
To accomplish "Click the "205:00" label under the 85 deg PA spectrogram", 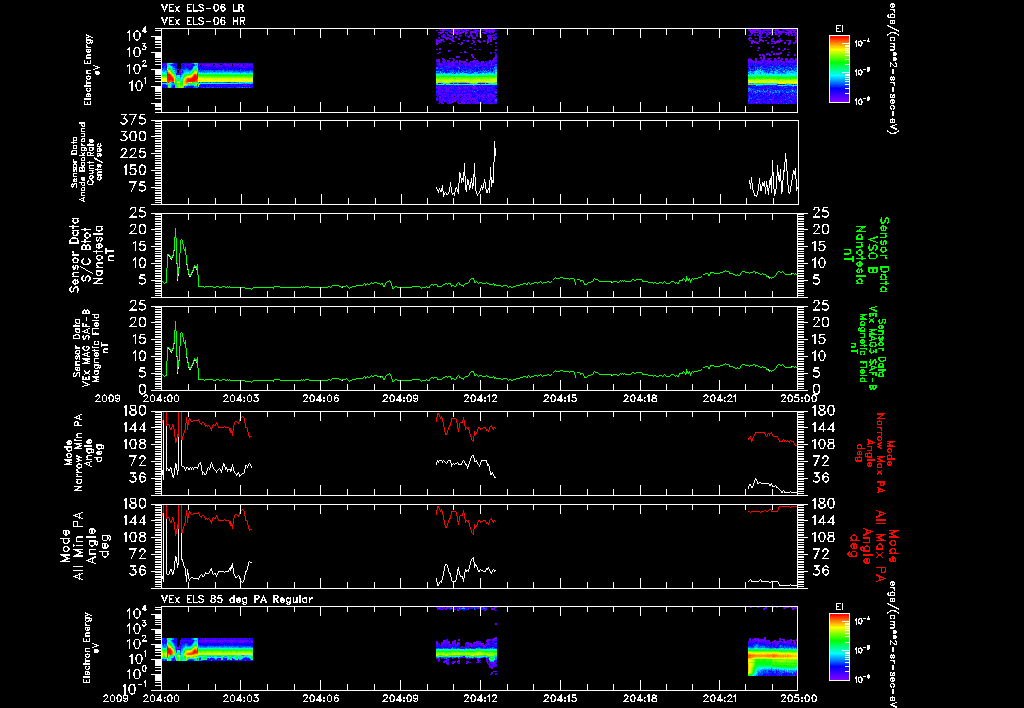I will (799, 698).
